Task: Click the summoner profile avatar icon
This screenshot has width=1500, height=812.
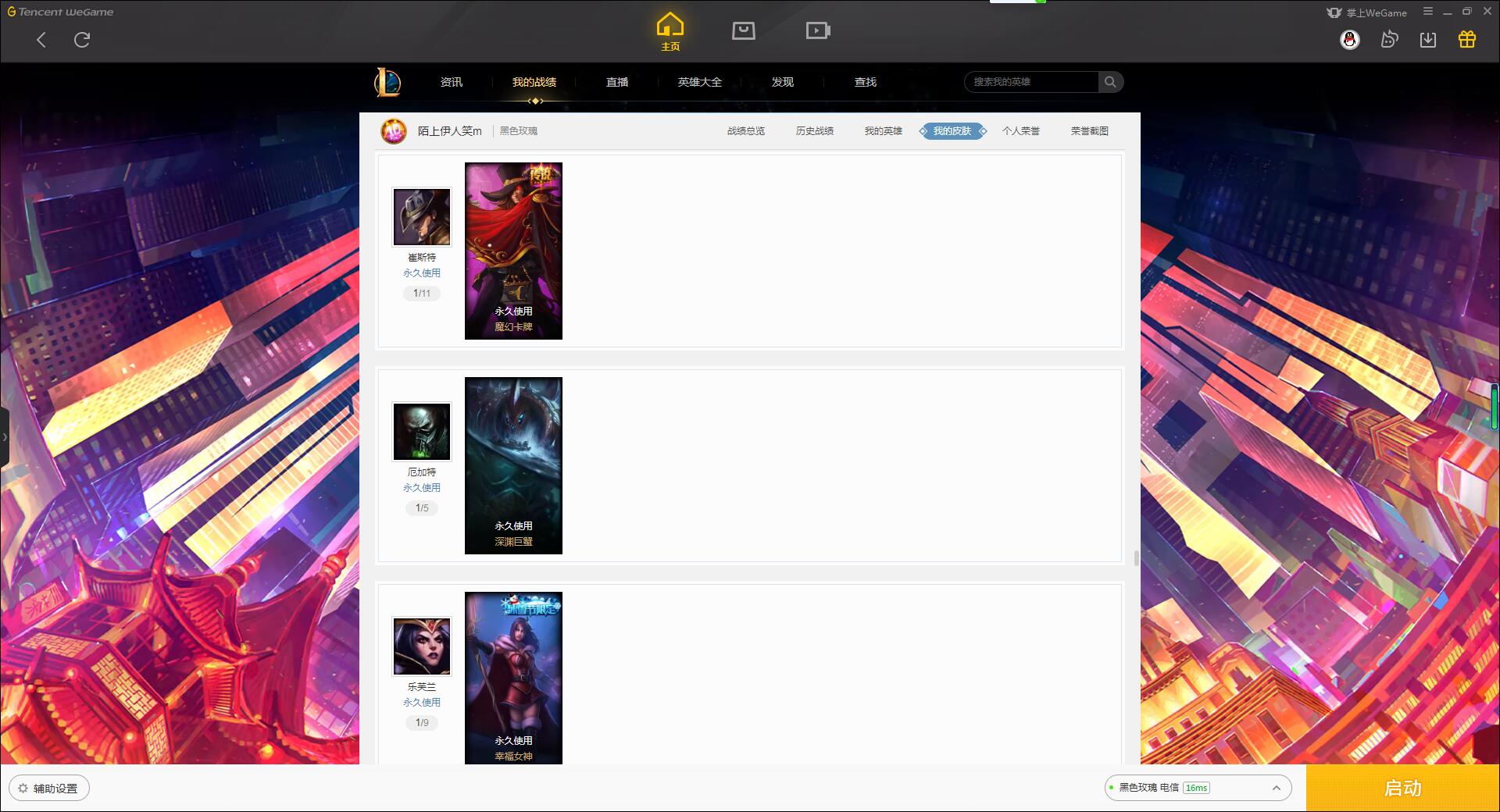Action: tap(394, 131)
